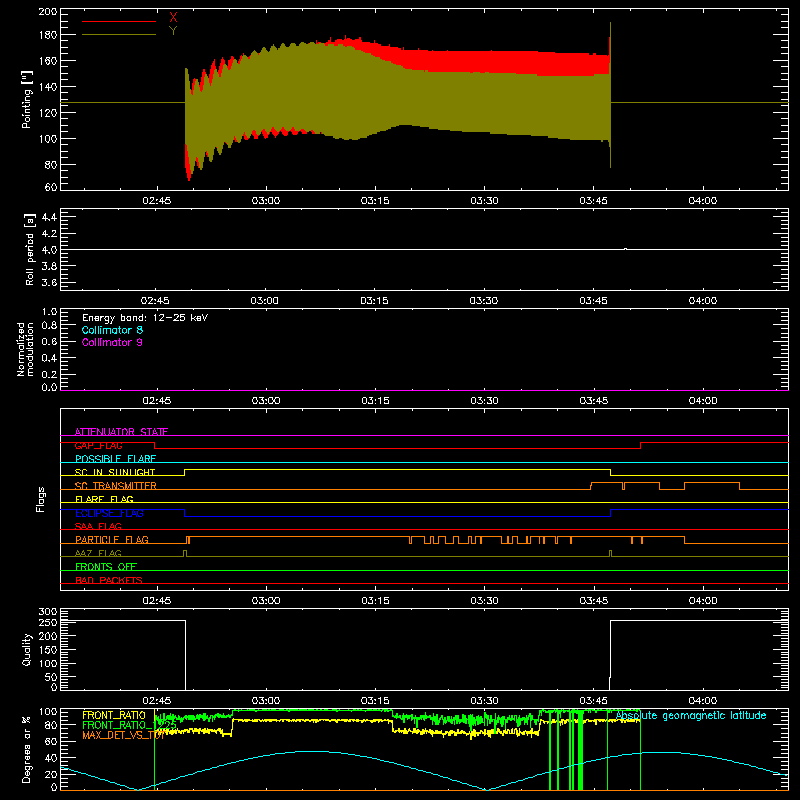This screenshot has height=800, width=800.
Task: Select the Roll period axis title
Action: point(30,249)
